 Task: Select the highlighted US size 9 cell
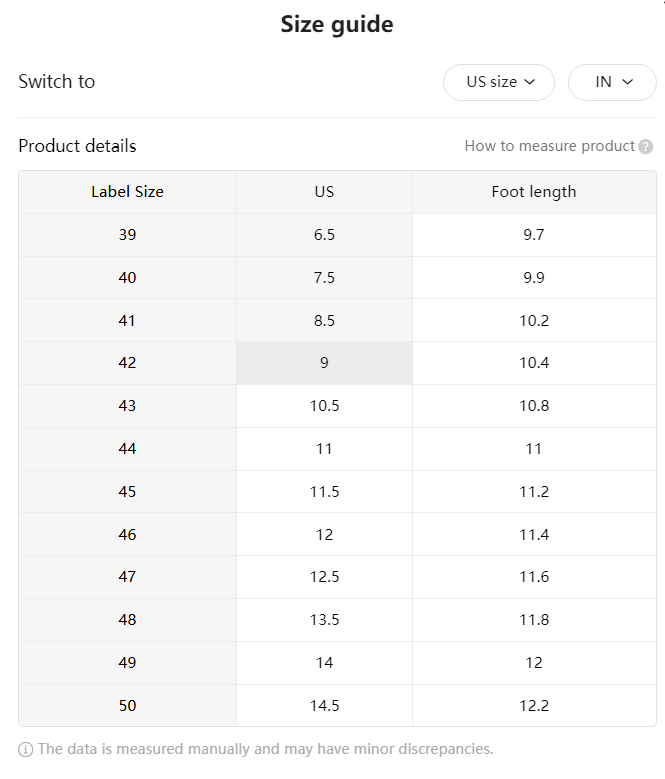tap(324, 363)
